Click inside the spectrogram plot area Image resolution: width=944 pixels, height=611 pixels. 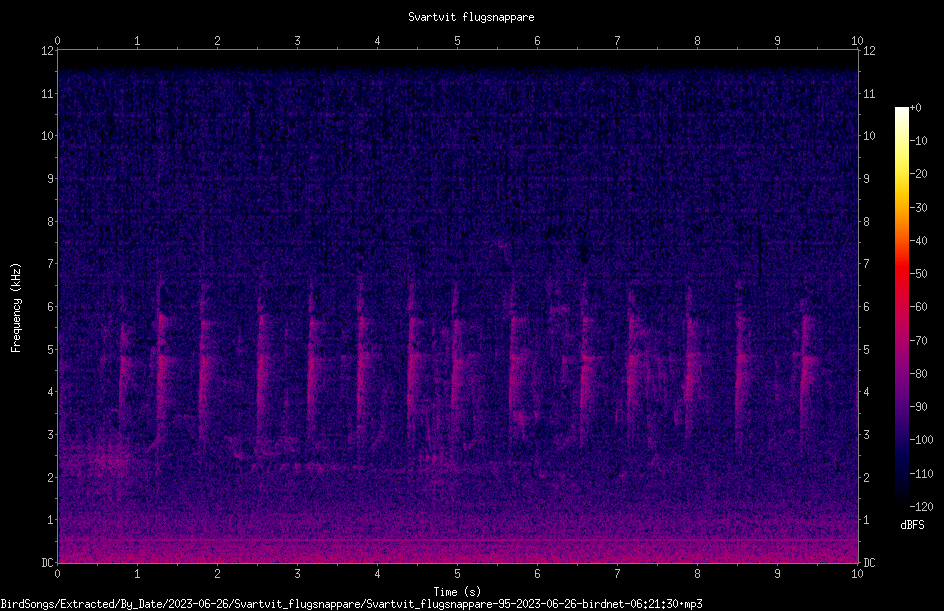458,306
